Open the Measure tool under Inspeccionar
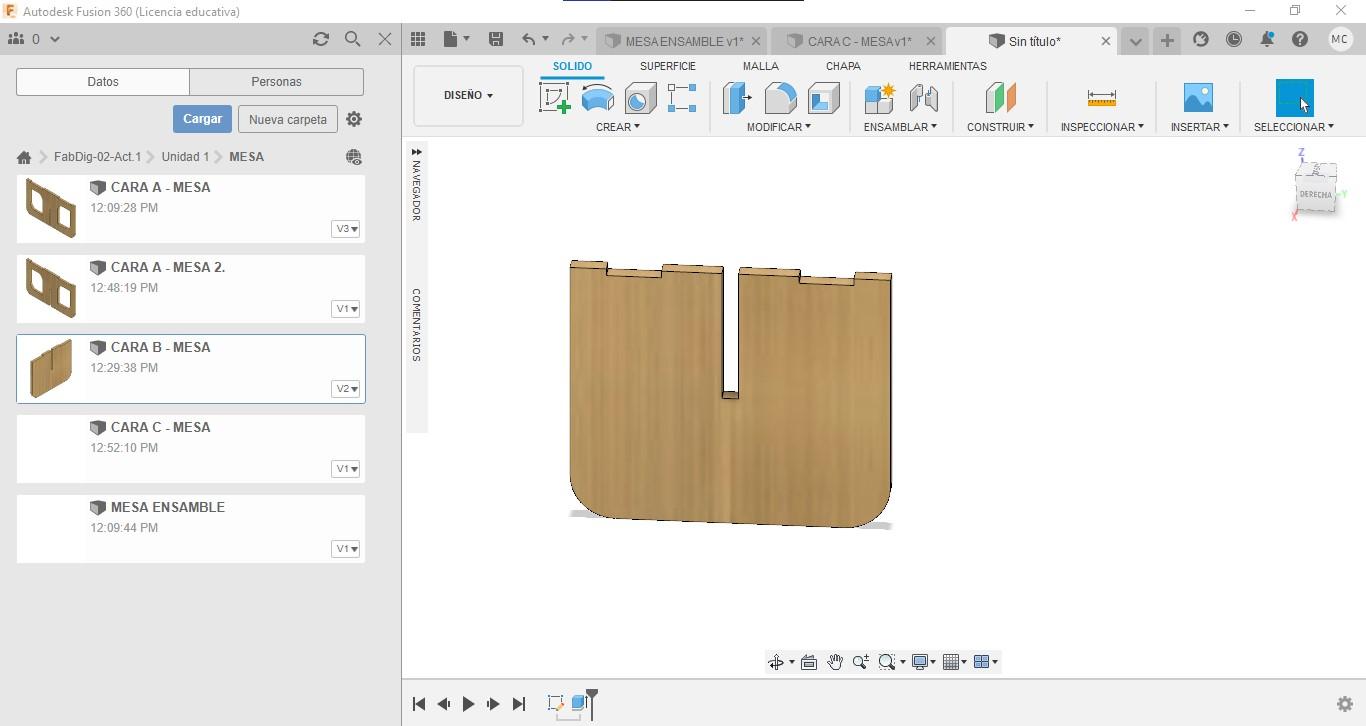Image resolution: width=1366 pixels, height=726 pixels. click(x=1101, y=98)
